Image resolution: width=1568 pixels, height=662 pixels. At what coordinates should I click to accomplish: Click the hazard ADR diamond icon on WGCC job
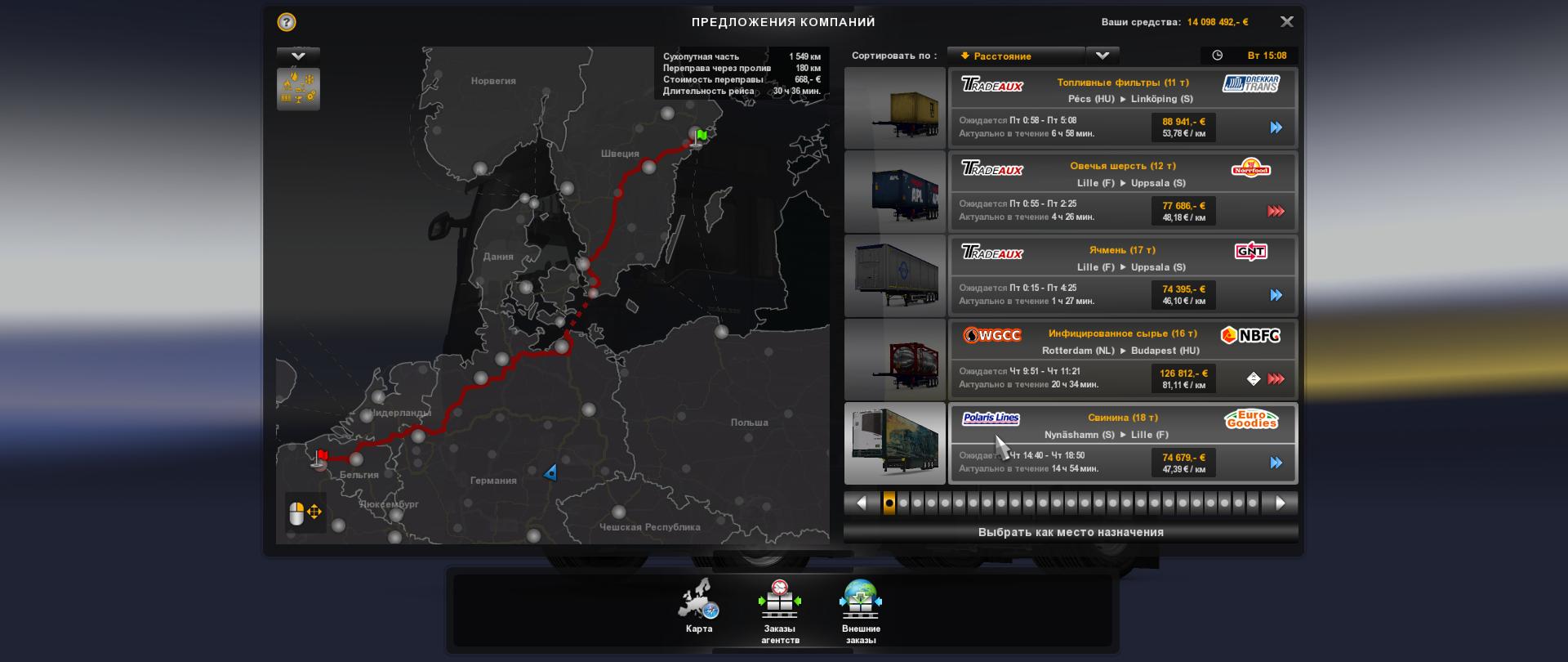pyautogui.click(x=1254, y=378)
